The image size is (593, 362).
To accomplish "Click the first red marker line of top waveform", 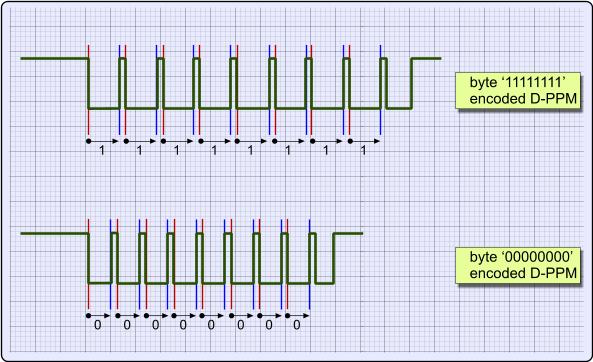I will tap(89, 90).
